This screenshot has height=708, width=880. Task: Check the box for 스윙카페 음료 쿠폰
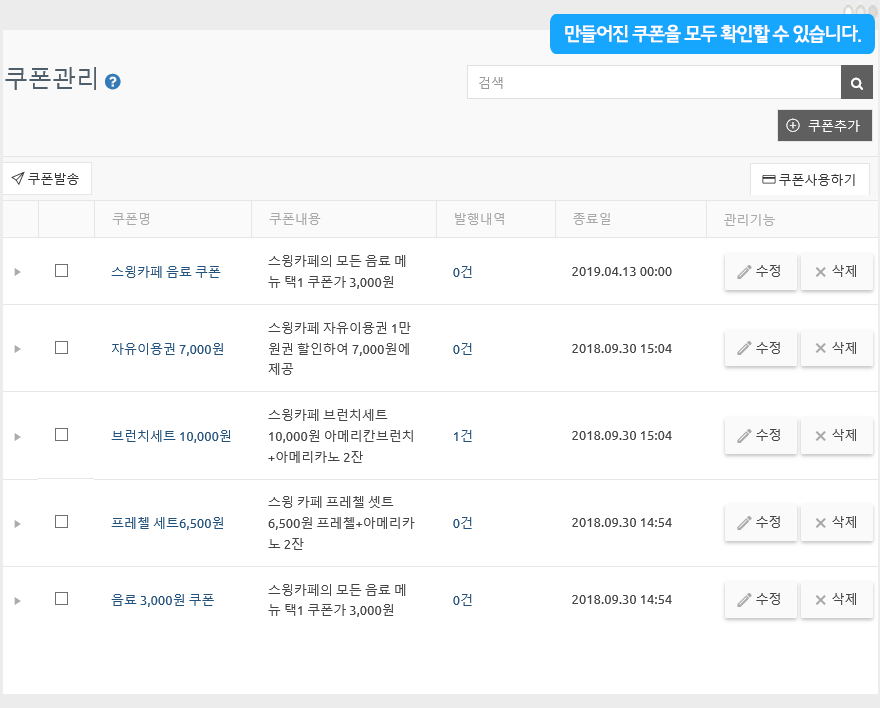pyautogui.click(x=61, y=271)
